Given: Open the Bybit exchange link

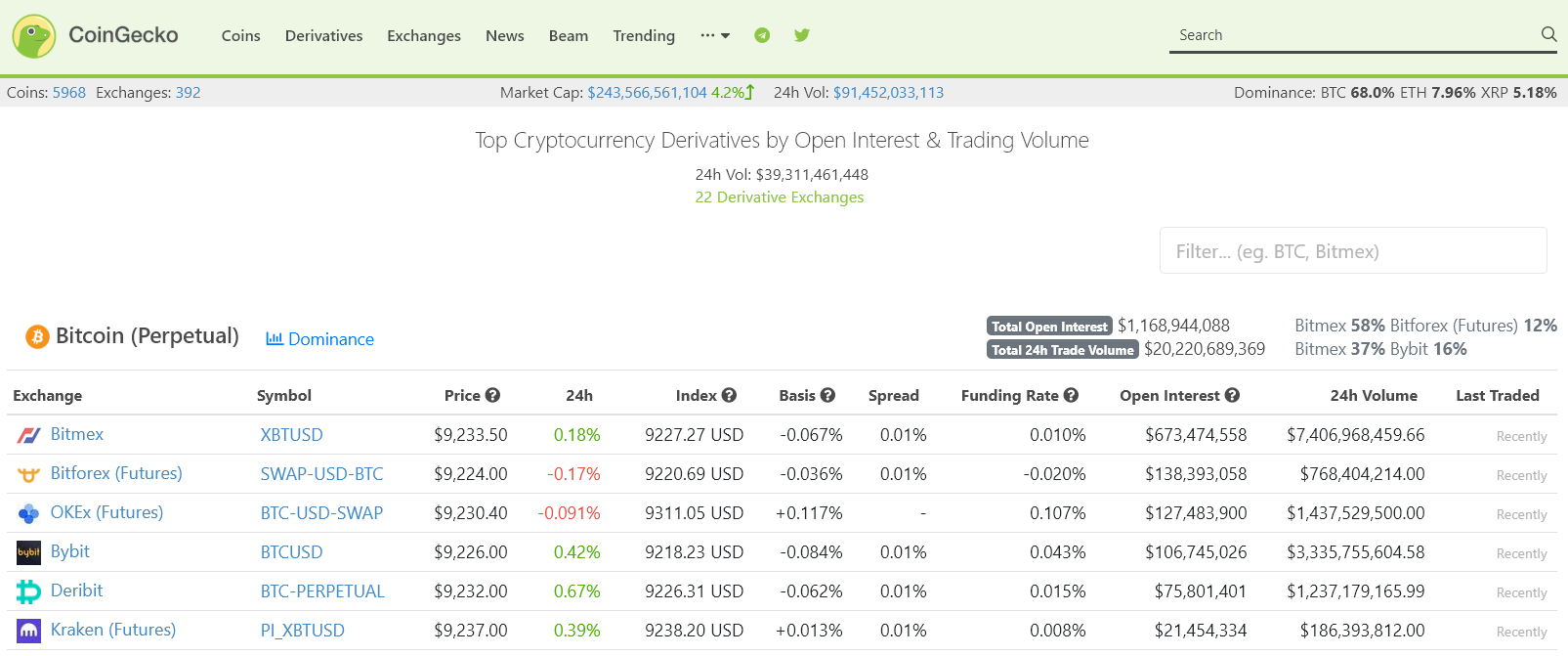Looking at the screenshot, I should (x=69, y=551).
